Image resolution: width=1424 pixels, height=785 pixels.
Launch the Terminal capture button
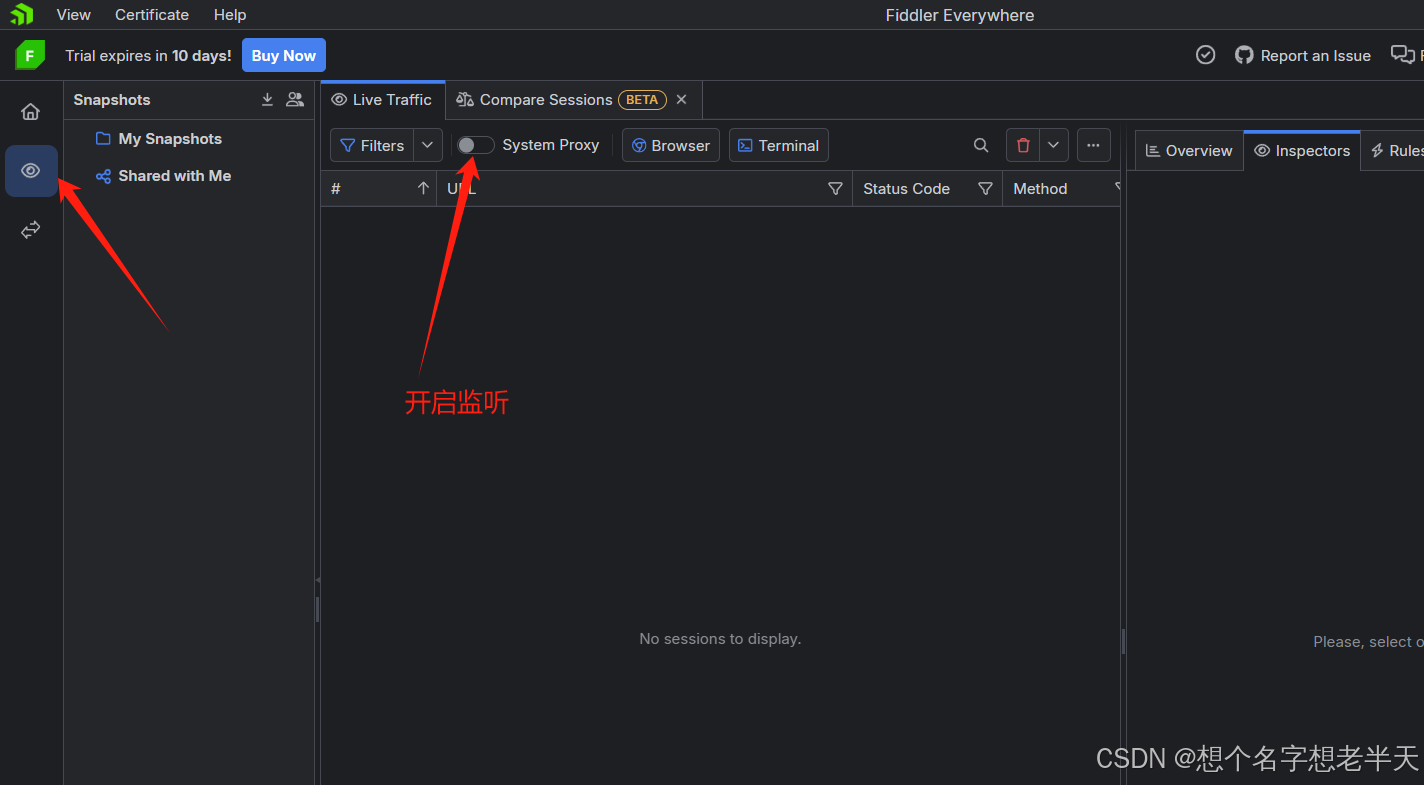click(x=779, y=146)
